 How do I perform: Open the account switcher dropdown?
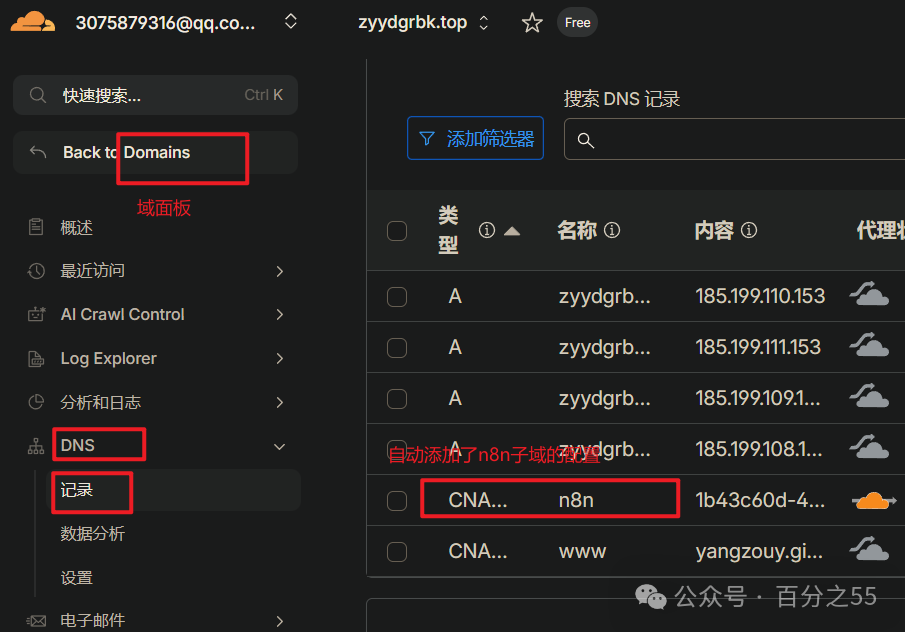click(x=290, y=22)
